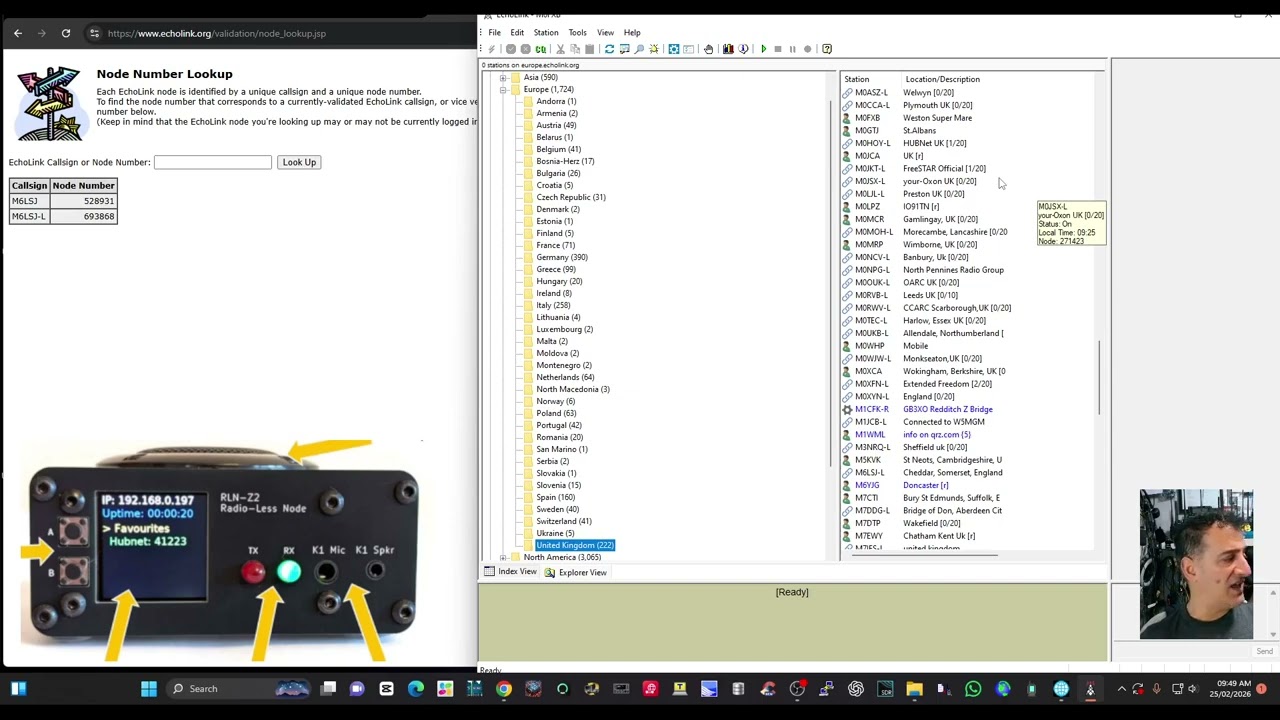Open WhatsApp from the taskbar
Screen dimensions: 1280x720
[973, 688]
